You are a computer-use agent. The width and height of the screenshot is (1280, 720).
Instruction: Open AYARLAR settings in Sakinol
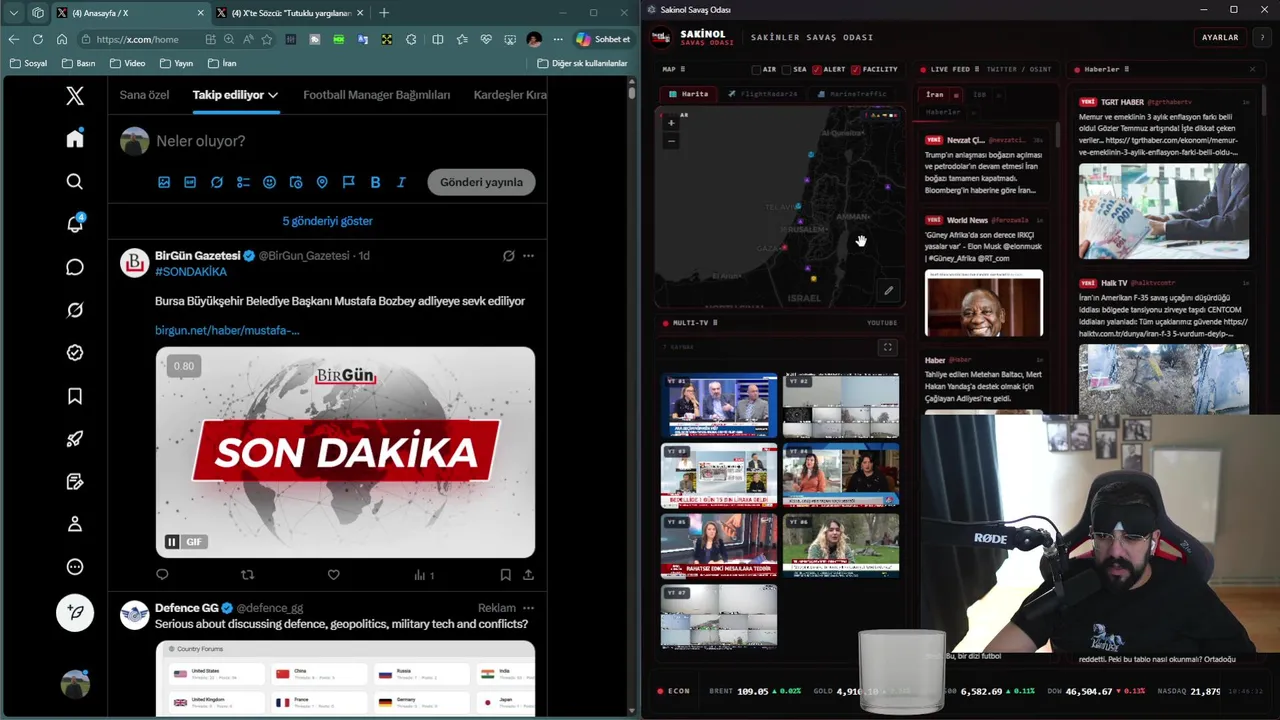[x=1220, y=37]
